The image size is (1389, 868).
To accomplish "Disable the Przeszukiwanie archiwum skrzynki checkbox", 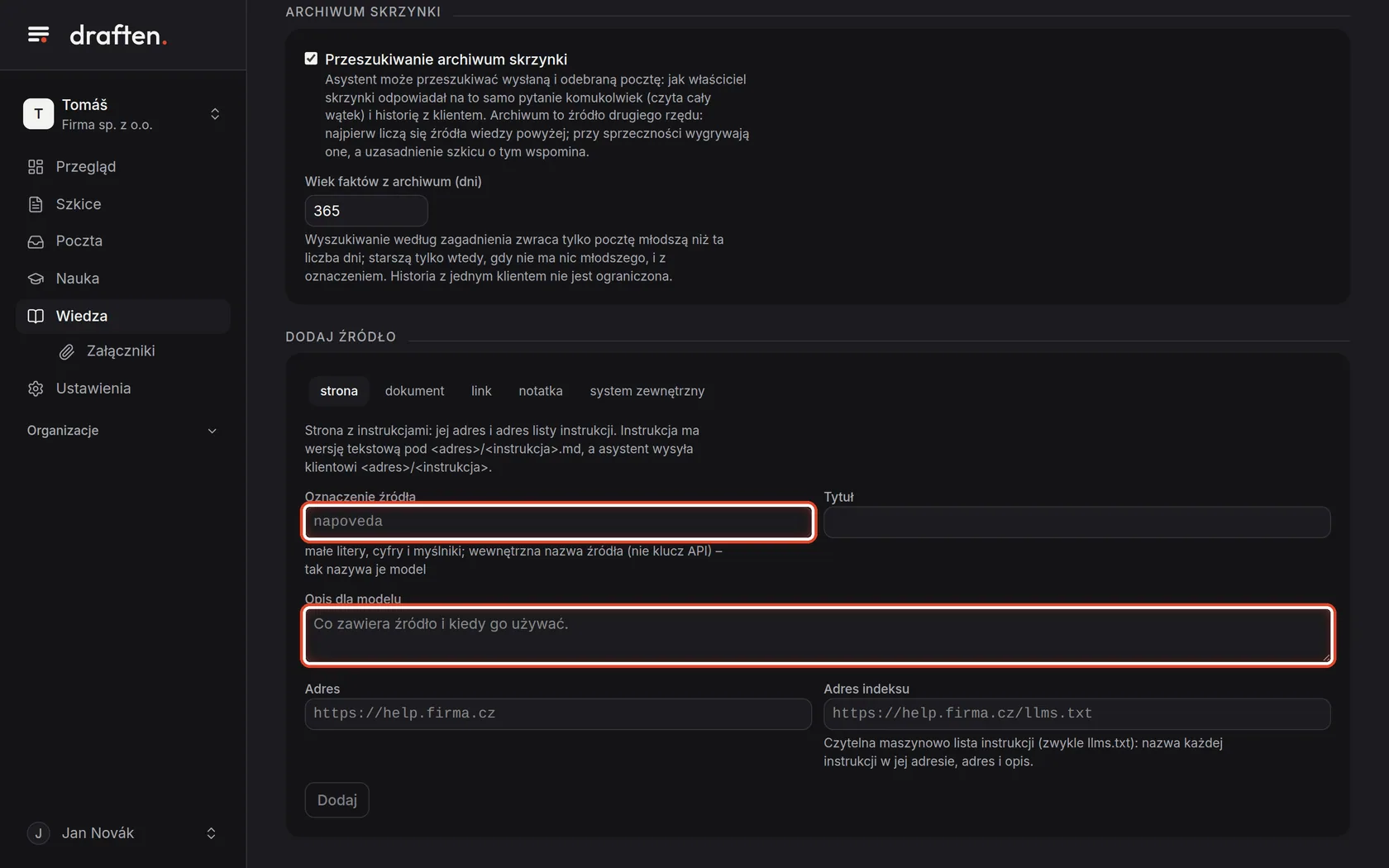I will coord(311,59).
